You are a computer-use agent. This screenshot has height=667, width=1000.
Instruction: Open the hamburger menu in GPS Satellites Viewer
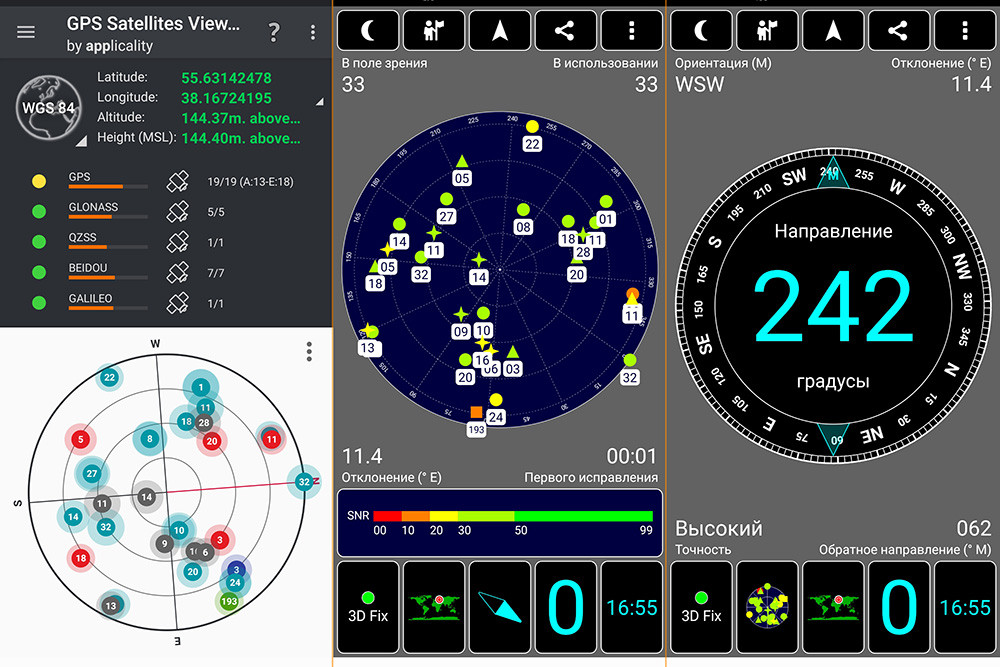[x=26, y=32]
